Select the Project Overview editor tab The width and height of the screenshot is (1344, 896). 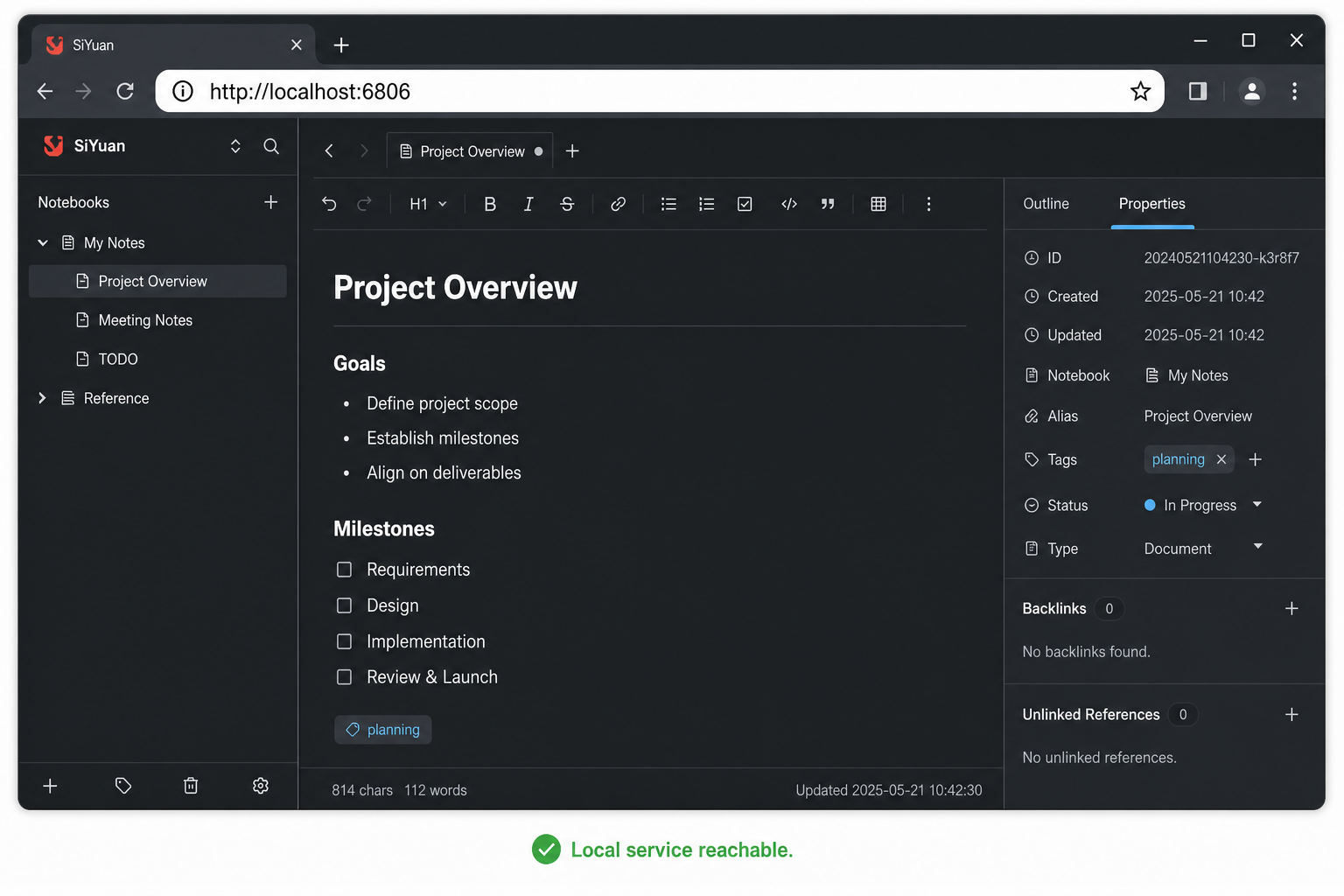(470, 151)
